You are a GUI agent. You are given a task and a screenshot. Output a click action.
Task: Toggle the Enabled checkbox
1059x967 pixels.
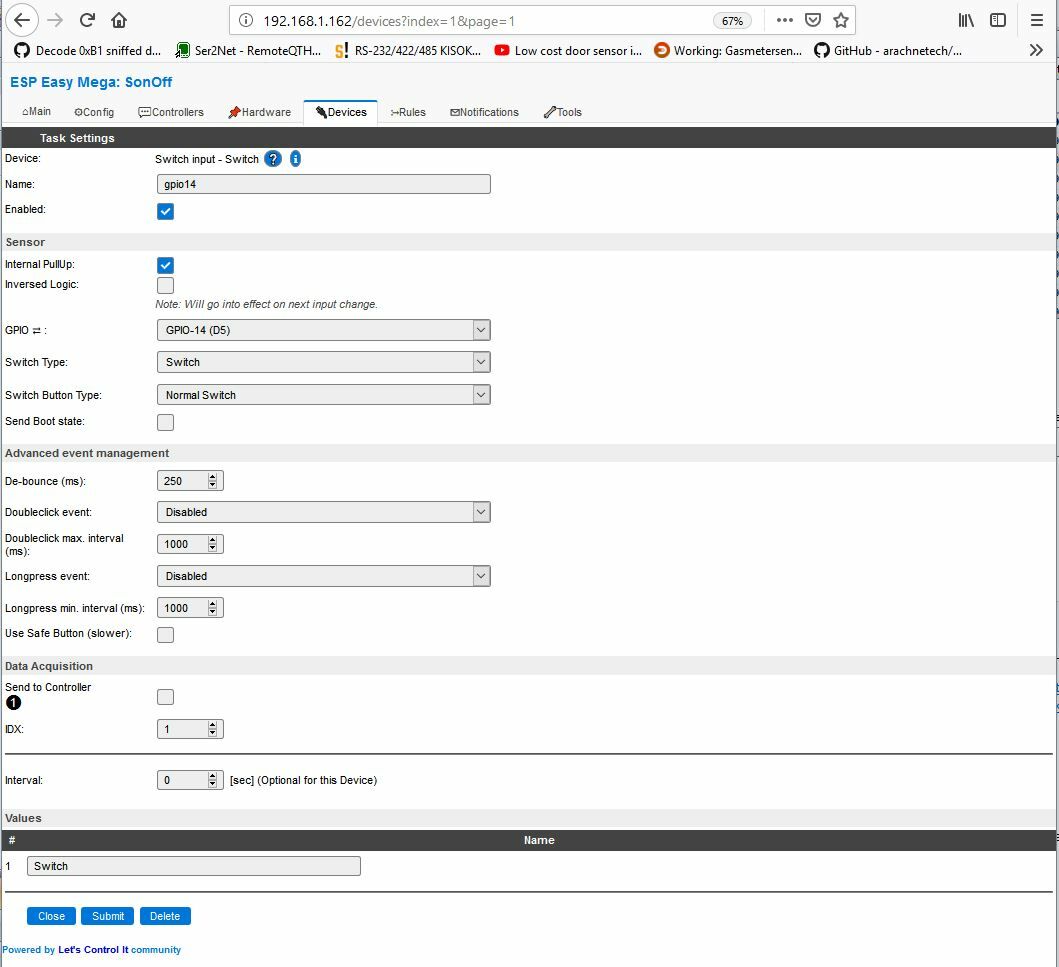tap(165, 211)
